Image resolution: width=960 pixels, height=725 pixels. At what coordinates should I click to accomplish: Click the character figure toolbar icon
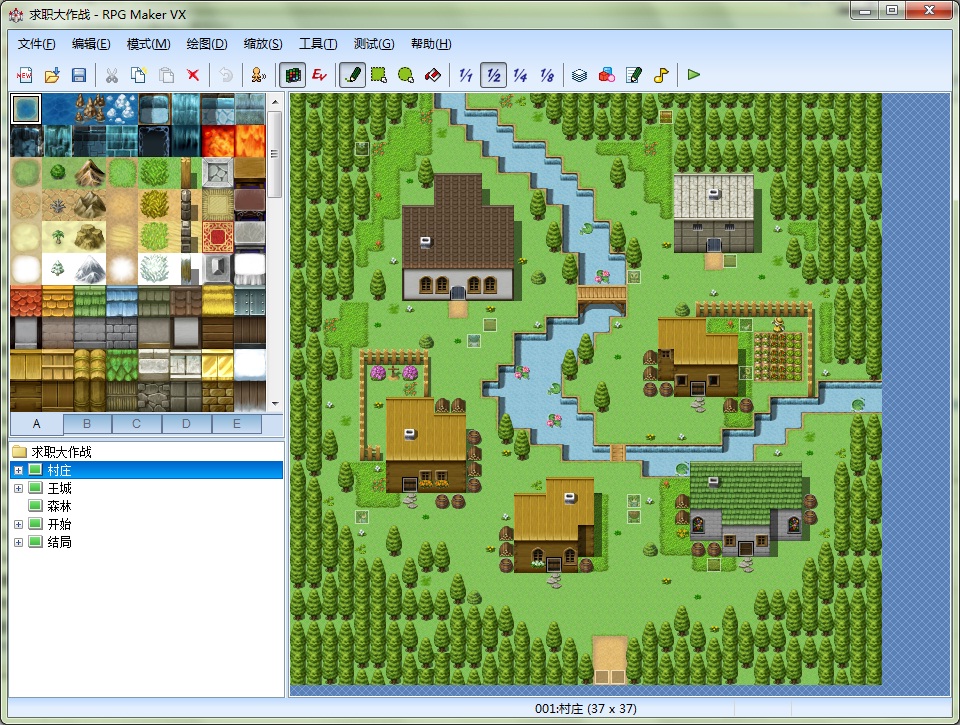(258, 75)
